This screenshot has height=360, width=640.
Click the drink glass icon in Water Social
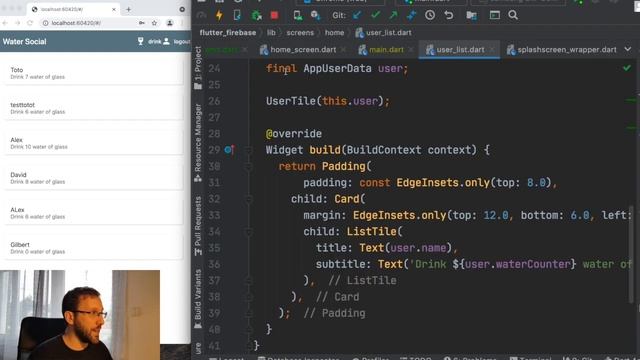(140, 41)
